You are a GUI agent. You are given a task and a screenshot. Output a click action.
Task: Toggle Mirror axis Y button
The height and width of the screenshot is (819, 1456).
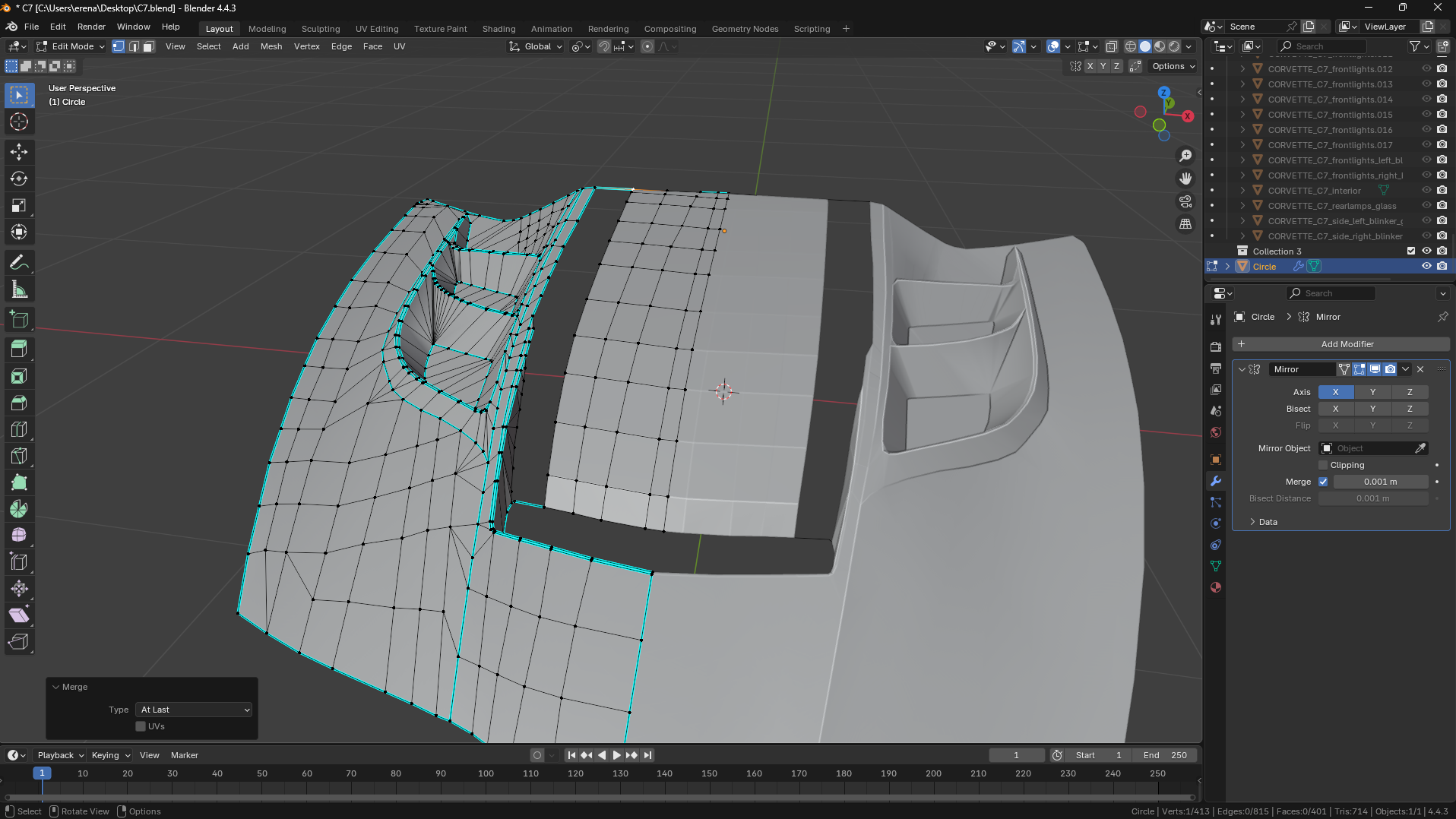click(1372, 392)
